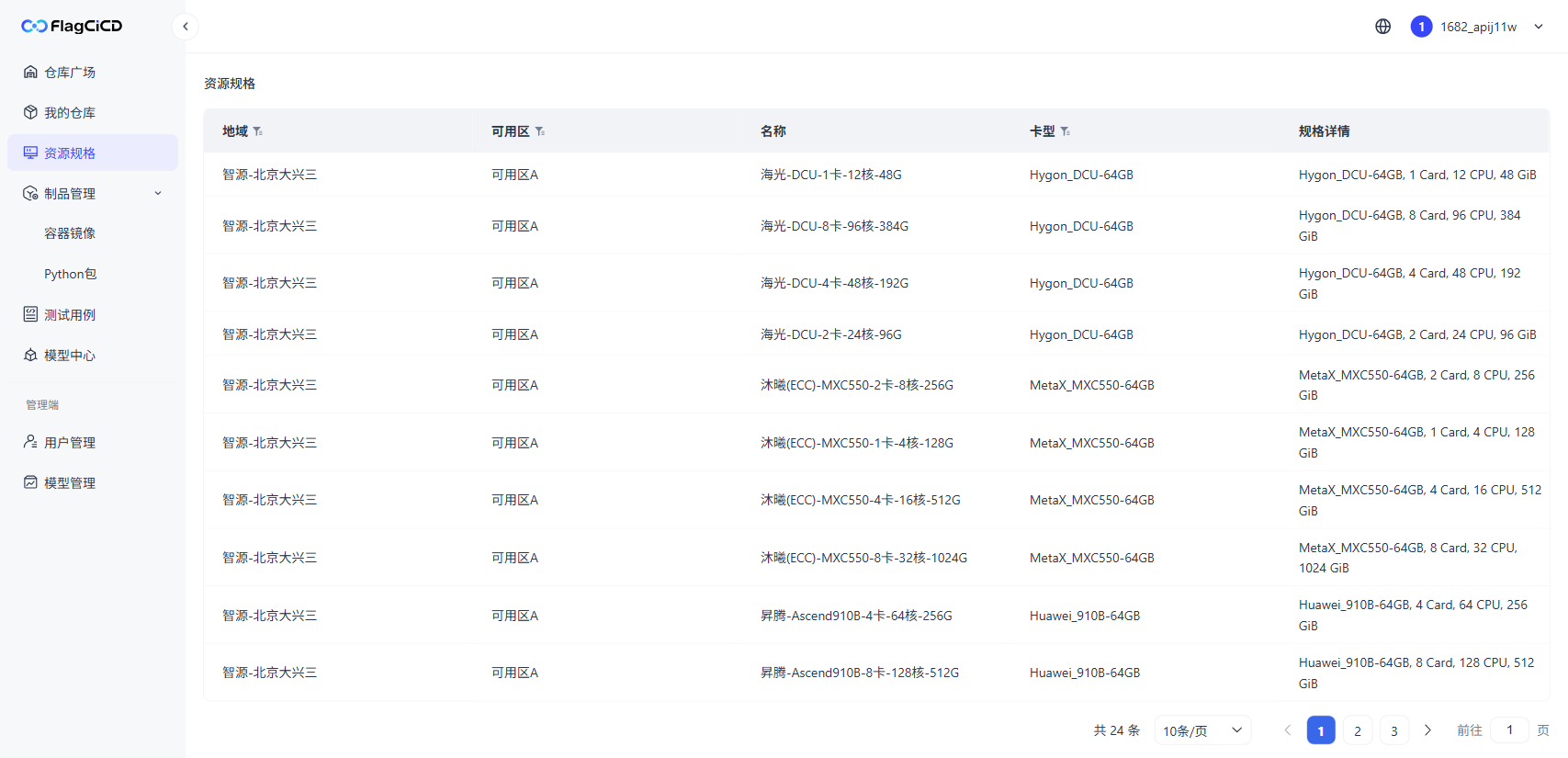Click the FlagCICD logo
Image resolution: width=1568 pixels, height=758 pixels.
pyautogui.click(x=72, y=26)
